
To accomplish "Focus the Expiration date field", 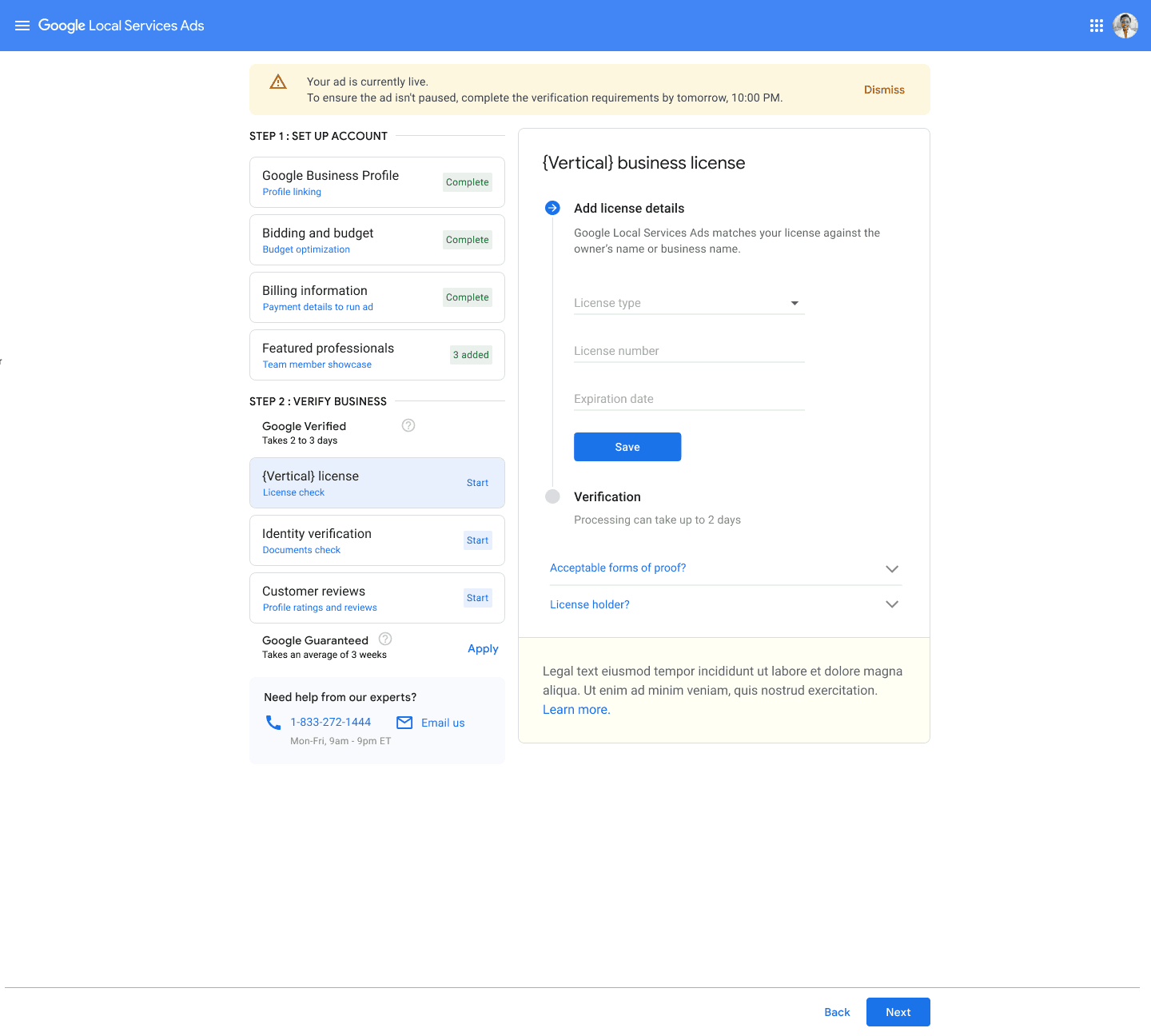I will pos(689,399).
